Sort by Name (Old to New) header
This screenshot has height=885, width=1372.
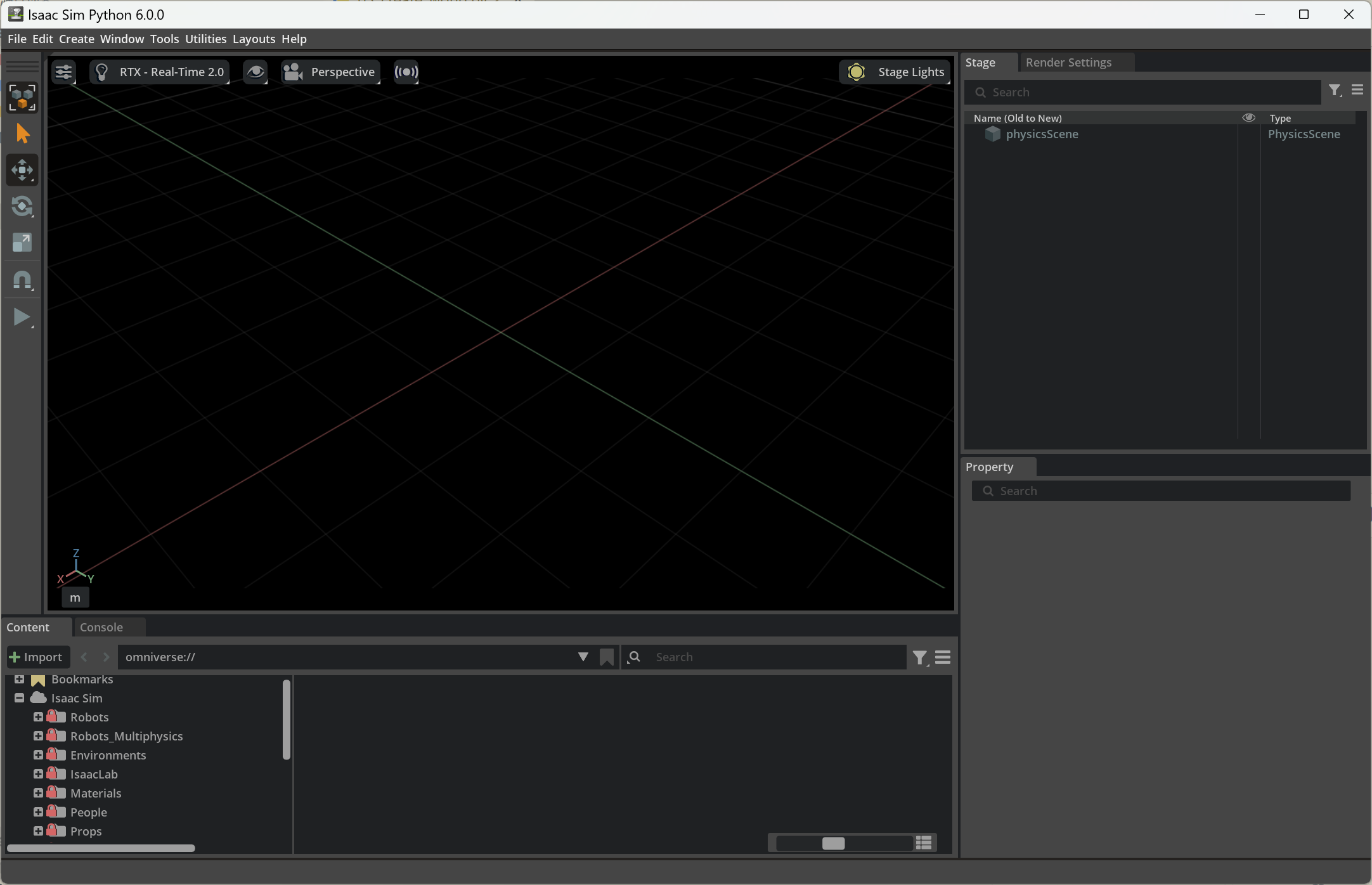point(1018,118)
